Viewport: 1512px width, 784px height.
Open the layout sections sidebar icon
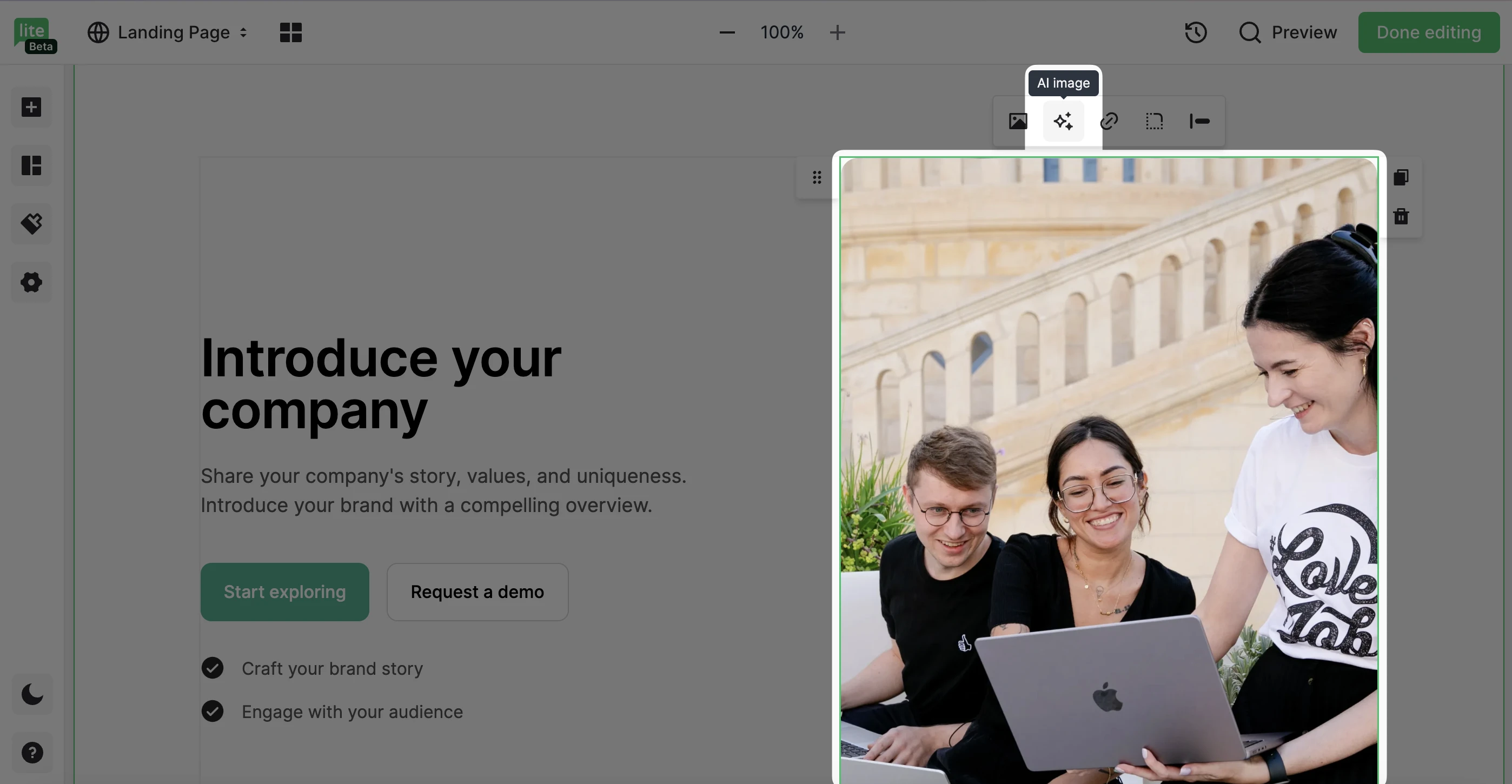pos(32,165)
